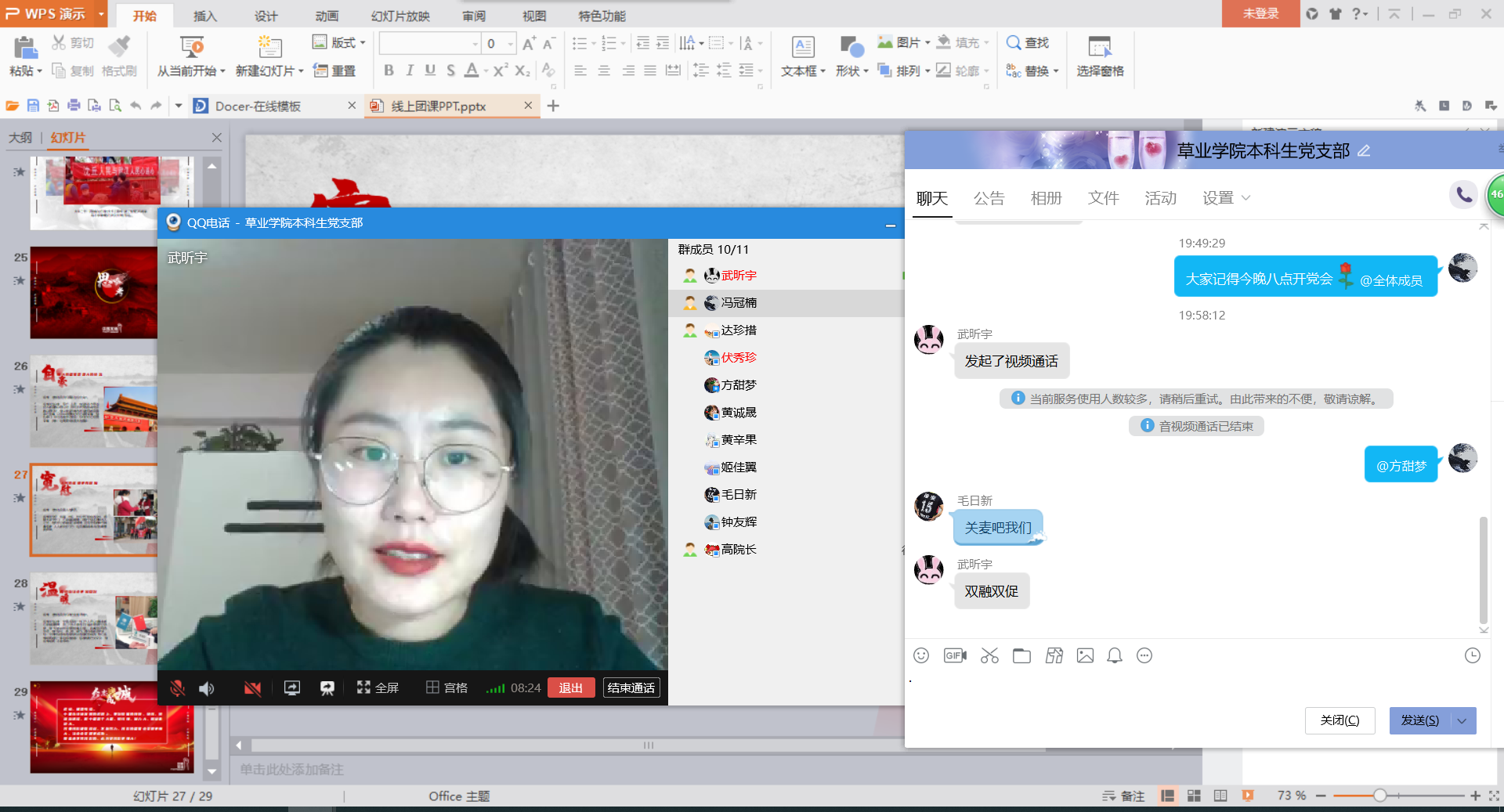This screenshot has width=1504, height=812.
Task: Open the send options dropdown arrow
Action: 1462,721
